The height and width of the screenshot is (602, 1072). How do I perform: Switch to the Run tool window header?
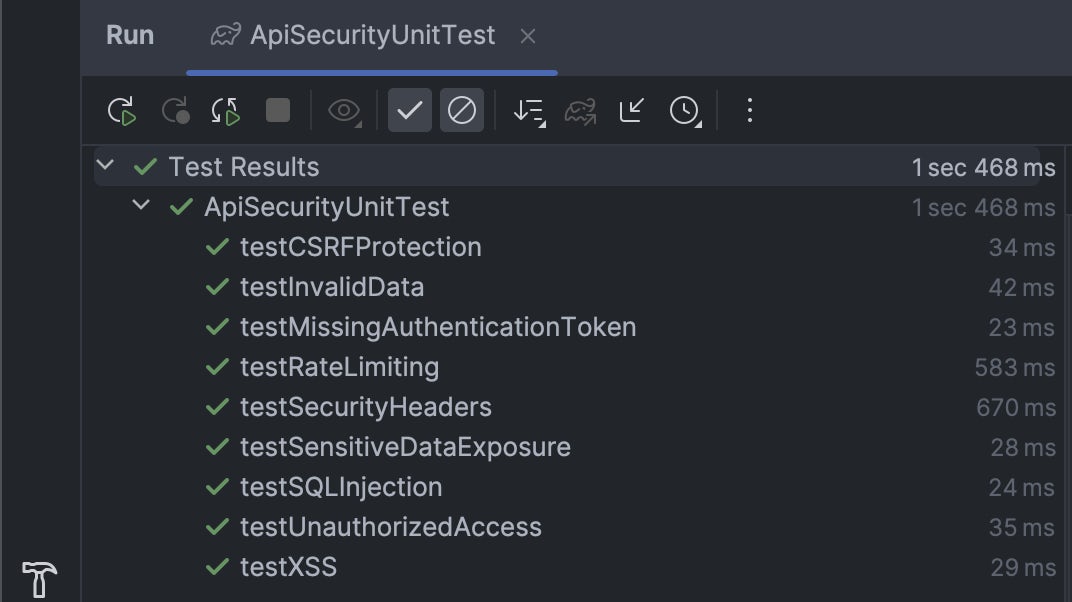(x=130, y=35)
